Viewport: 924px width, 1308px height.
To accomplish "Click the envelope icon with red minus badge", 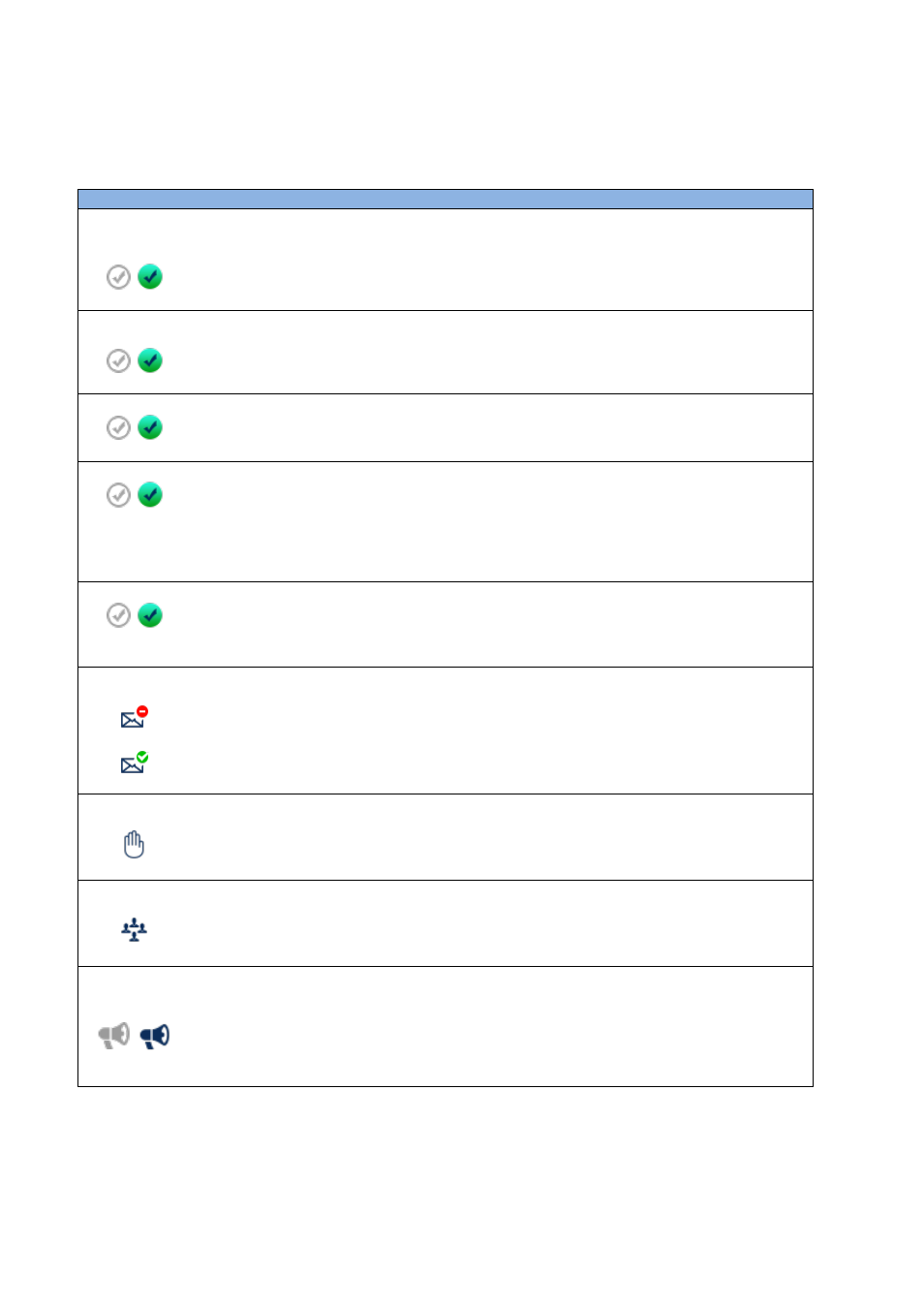I will point(134,717).
